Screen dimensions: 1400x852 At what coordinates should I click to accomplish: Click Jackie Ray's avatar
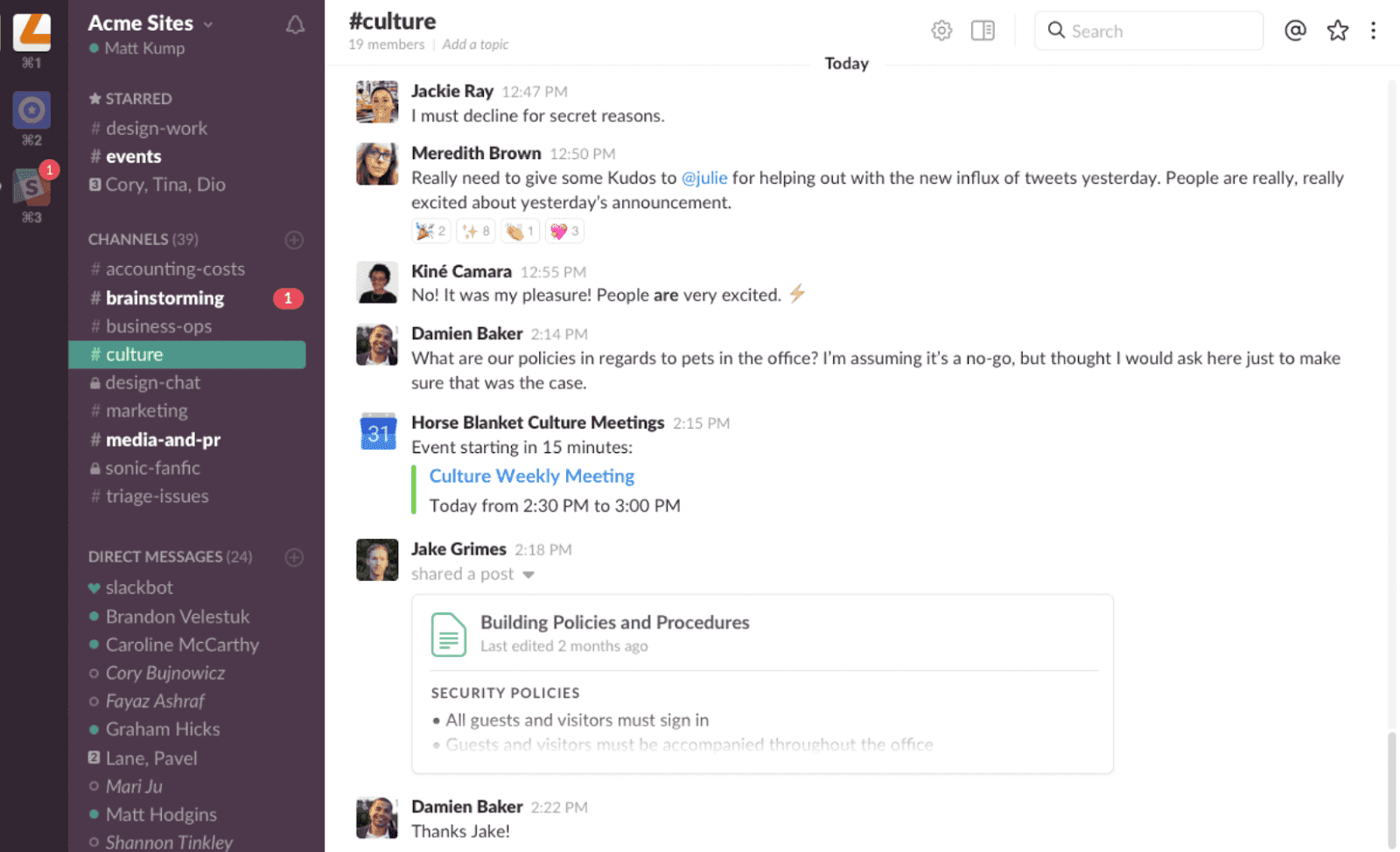[377, 101]
